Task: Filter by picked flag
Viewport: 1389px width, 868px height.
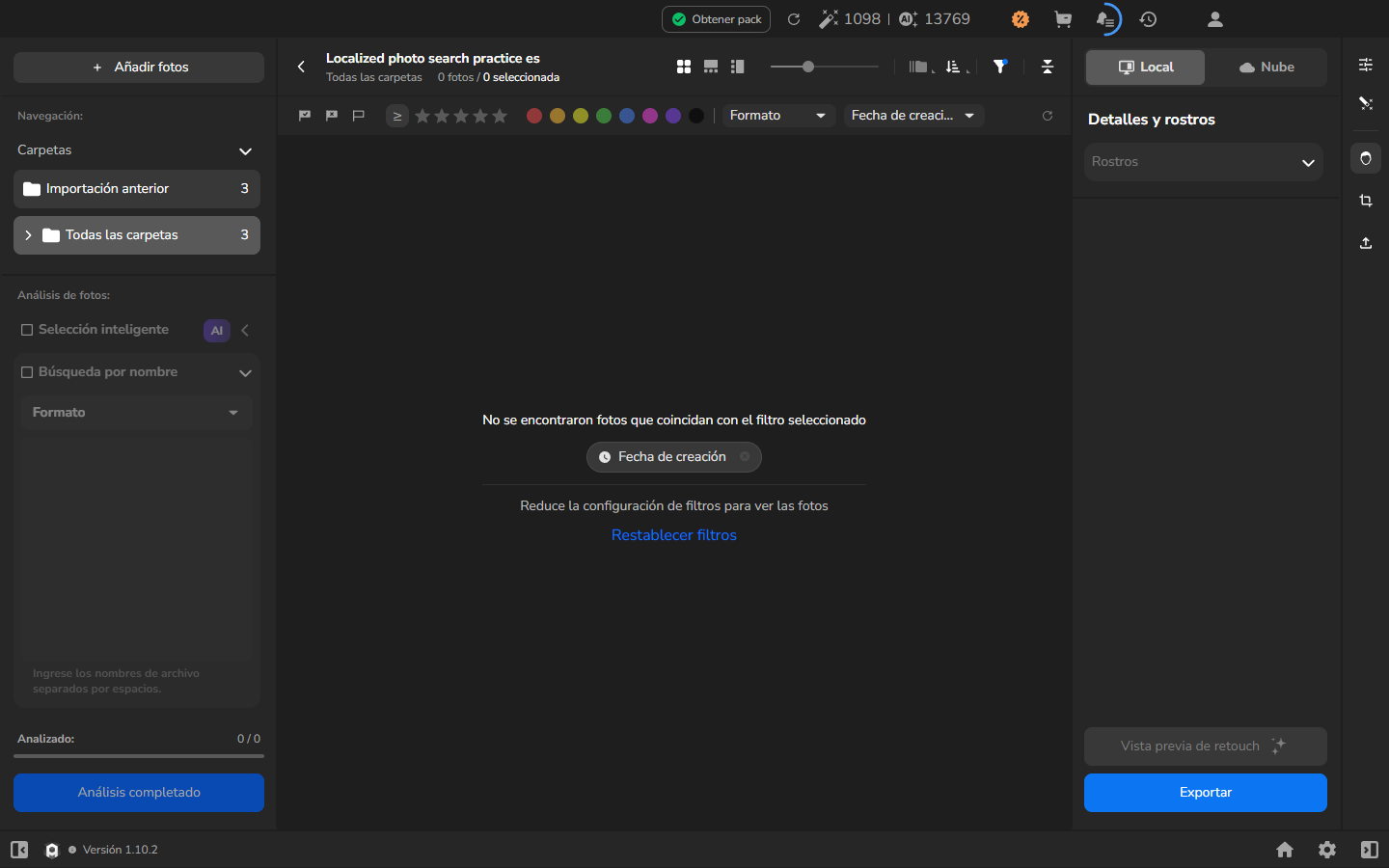Action: pos(305,116)
